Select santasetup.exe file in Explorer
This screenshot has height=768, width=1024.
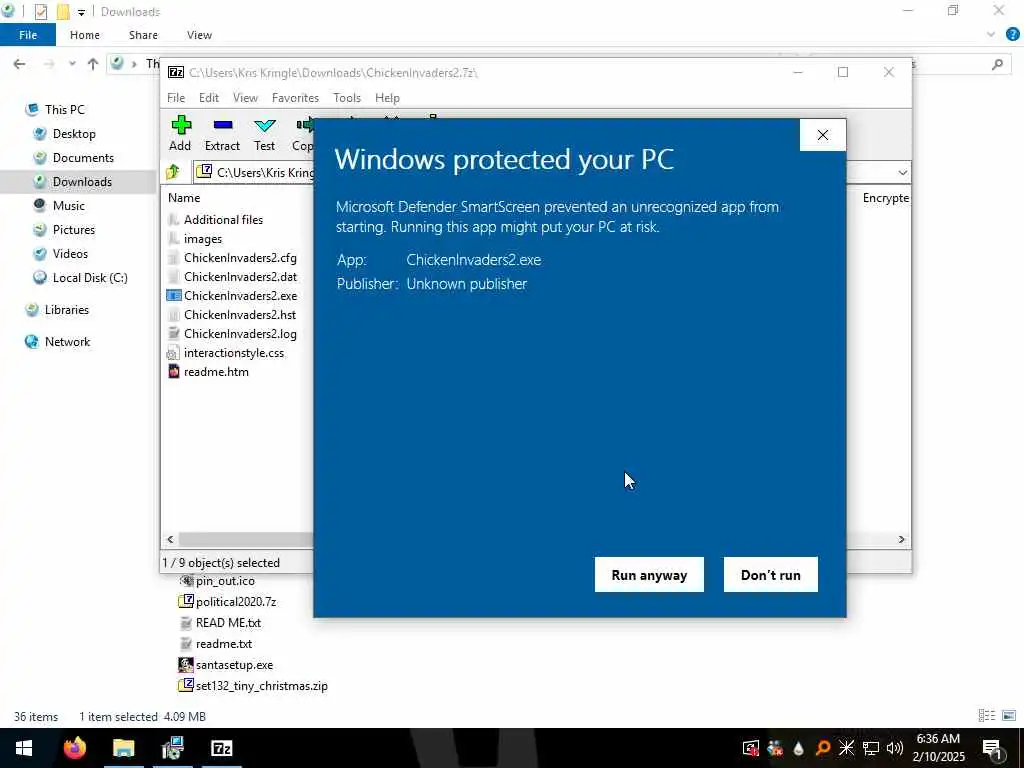pos(234,665)
